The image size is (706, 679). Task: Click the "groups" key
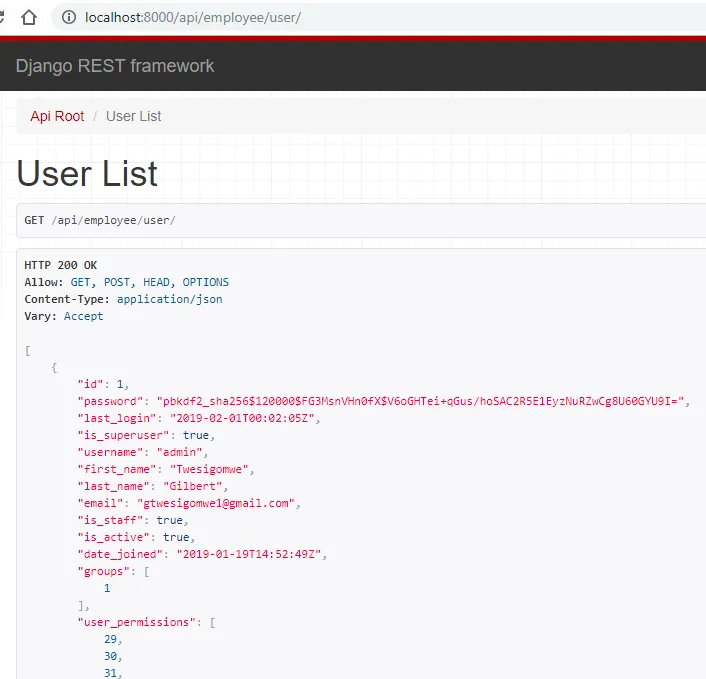pos(104,571)
